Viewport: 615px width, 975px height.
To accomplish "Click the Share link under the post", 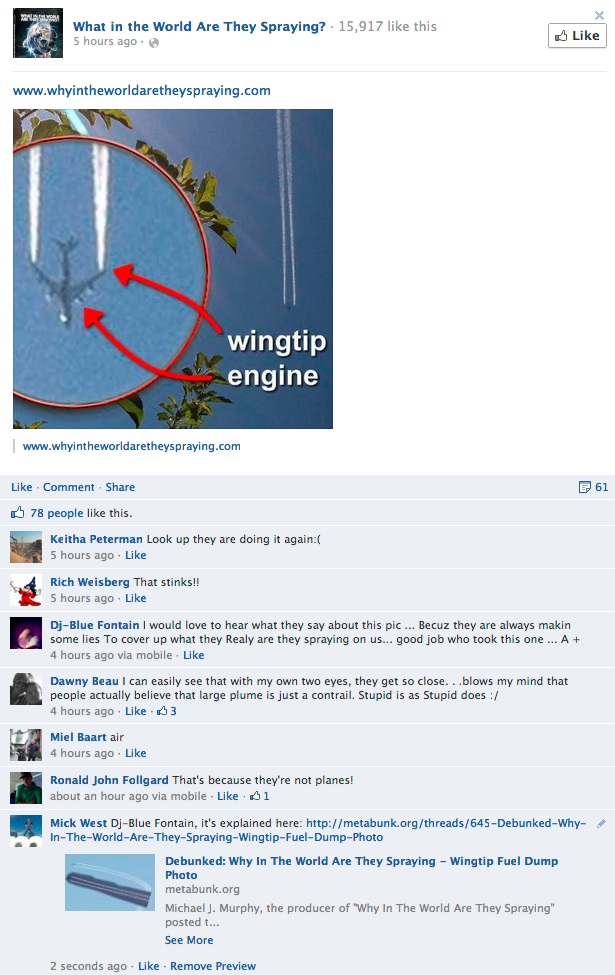I will pyautogui.click(x=120, y=487).
